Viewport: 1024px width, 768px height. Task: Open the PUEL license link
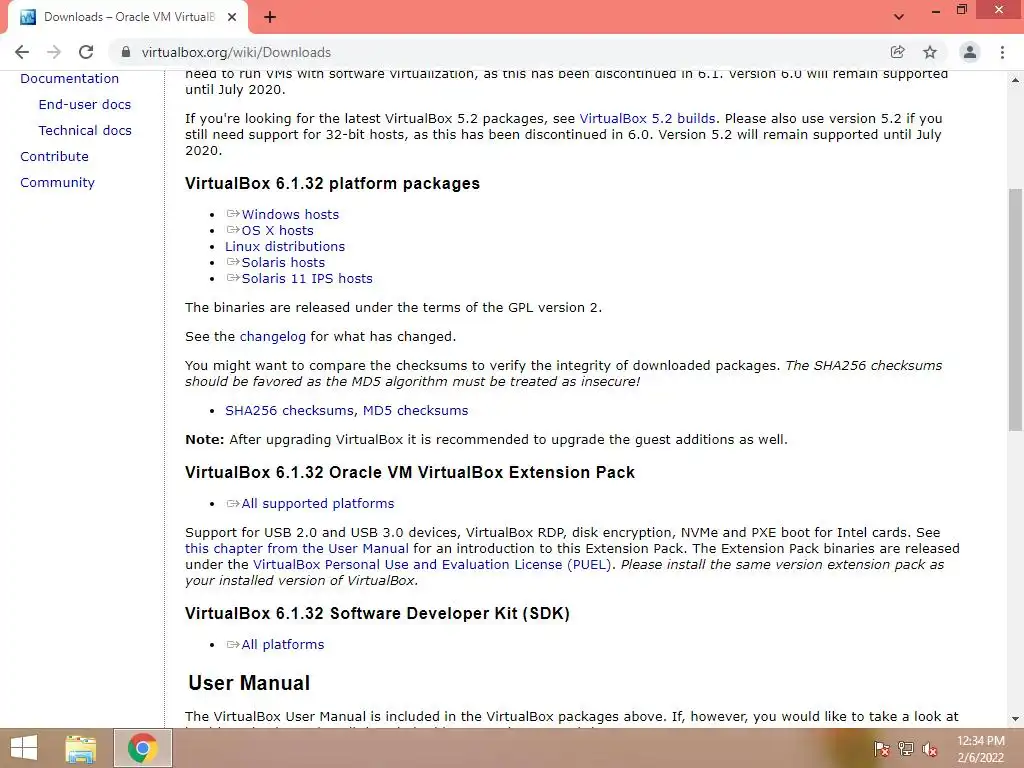[432, 565]
